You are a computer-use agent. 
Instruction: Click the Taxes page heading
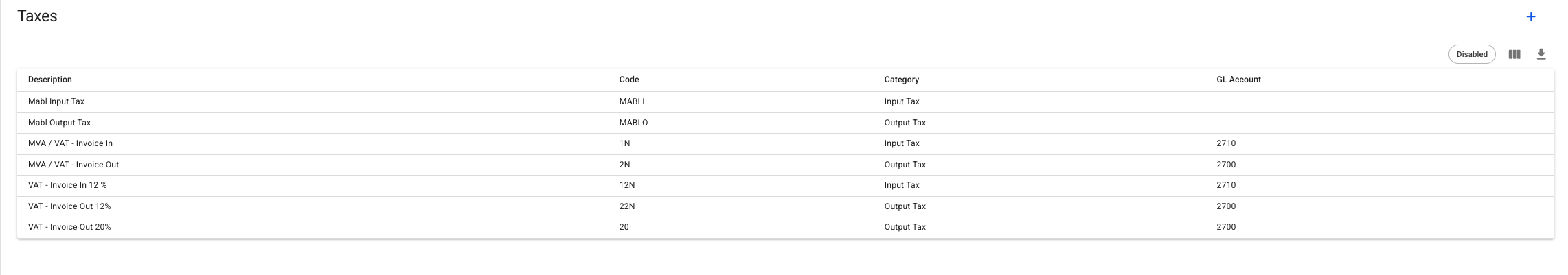click(x=37, y=16)
